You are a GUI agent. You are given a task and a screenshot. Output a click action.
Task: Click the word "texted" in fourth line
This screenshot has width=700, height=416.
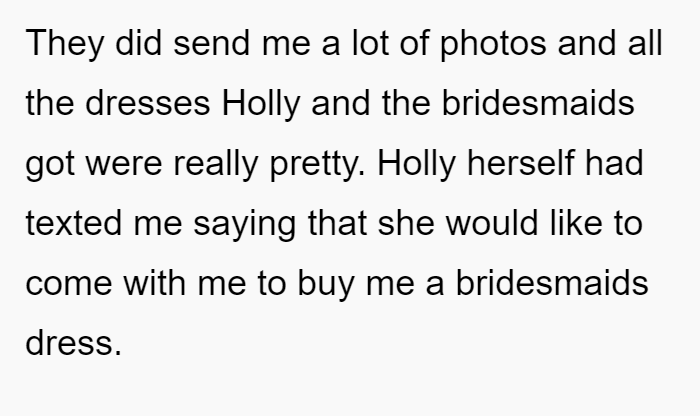74,223
